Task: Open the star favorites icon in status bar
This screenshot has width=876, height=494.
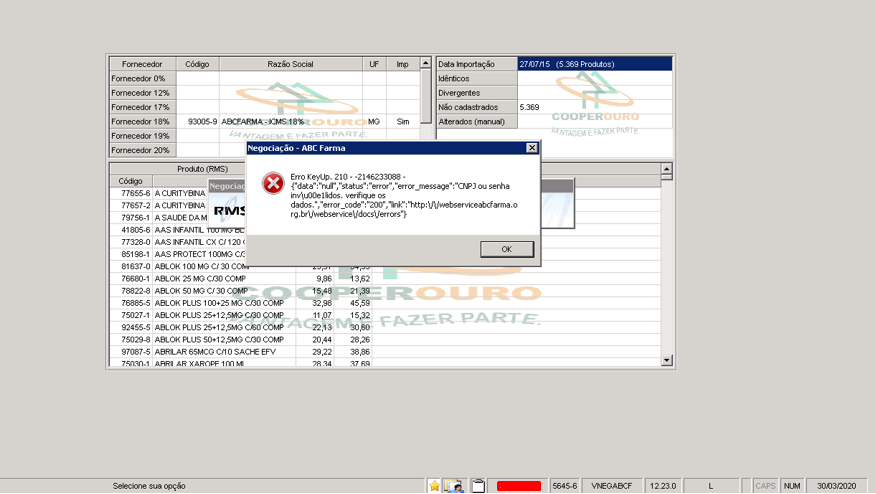Action: (434, 486)
